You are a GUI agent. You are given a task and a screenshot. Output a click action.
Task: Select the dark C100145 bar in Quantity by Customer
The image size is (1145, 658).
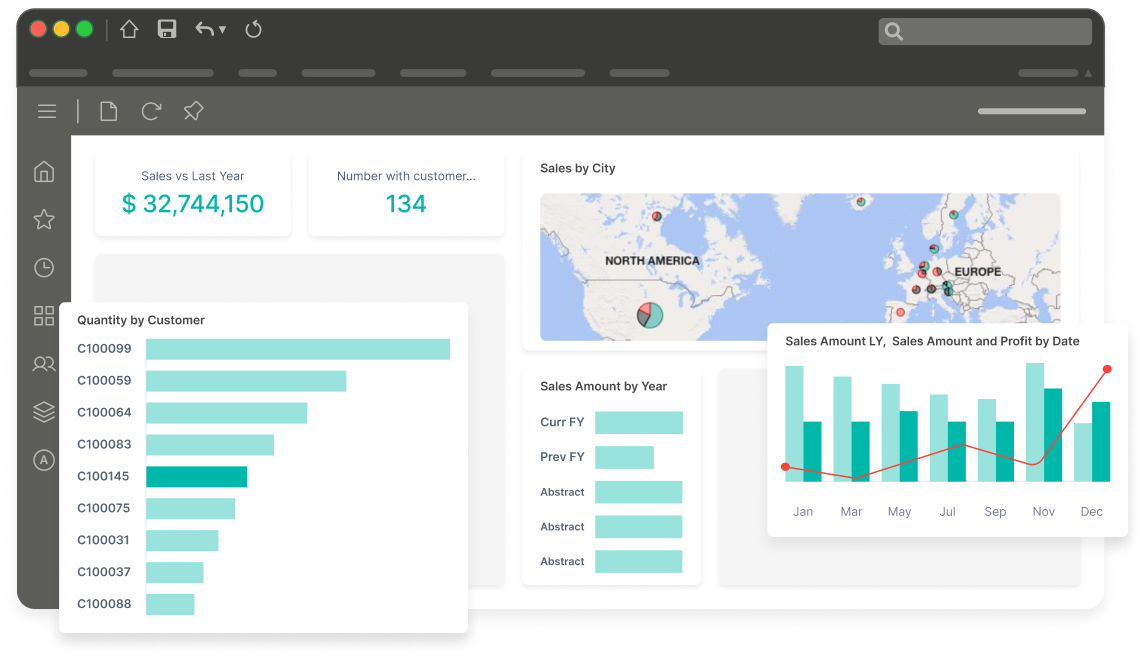tap(197, 476)
